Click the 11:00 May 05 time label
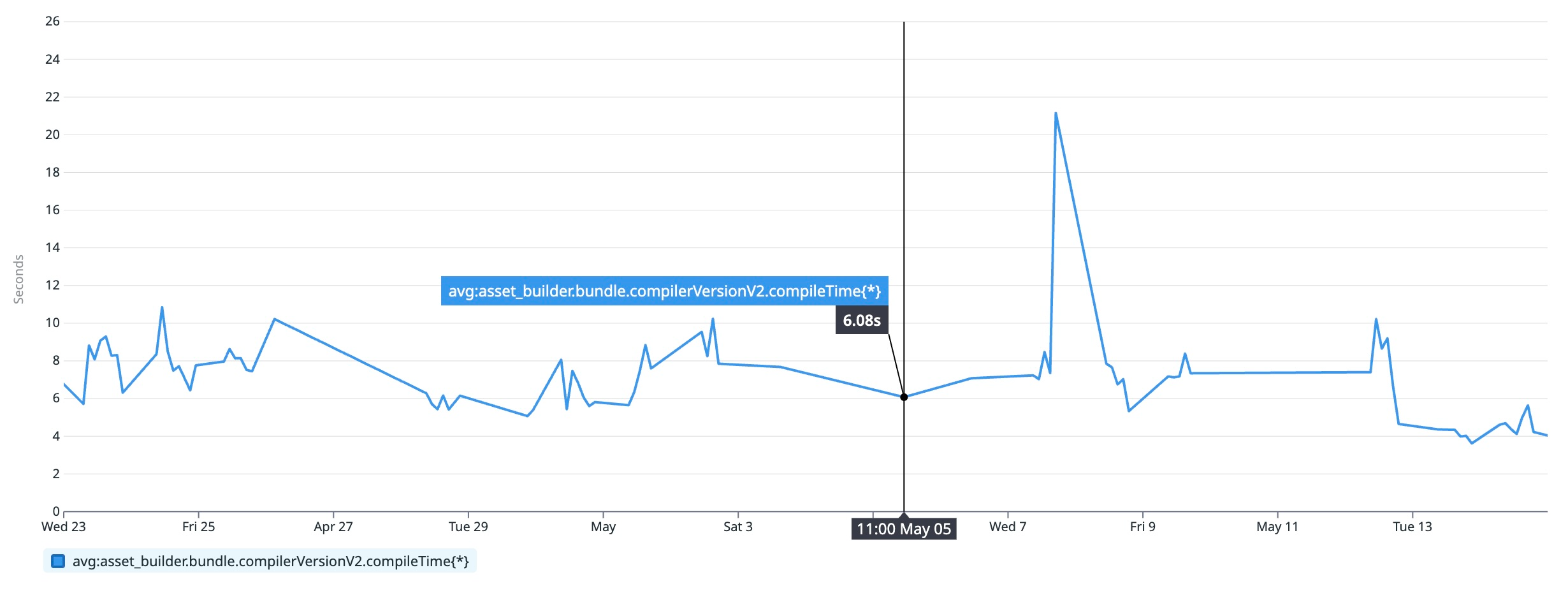Screen dimensions: 1568x593 pyautogui.click(x=904, y=529)
